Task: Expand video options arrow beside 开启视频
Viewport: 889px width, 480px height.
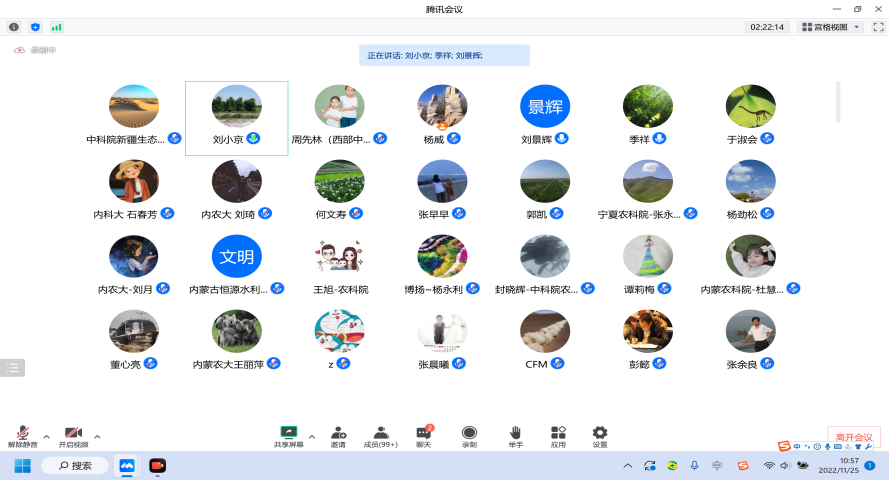Action: tap(97, 436)
